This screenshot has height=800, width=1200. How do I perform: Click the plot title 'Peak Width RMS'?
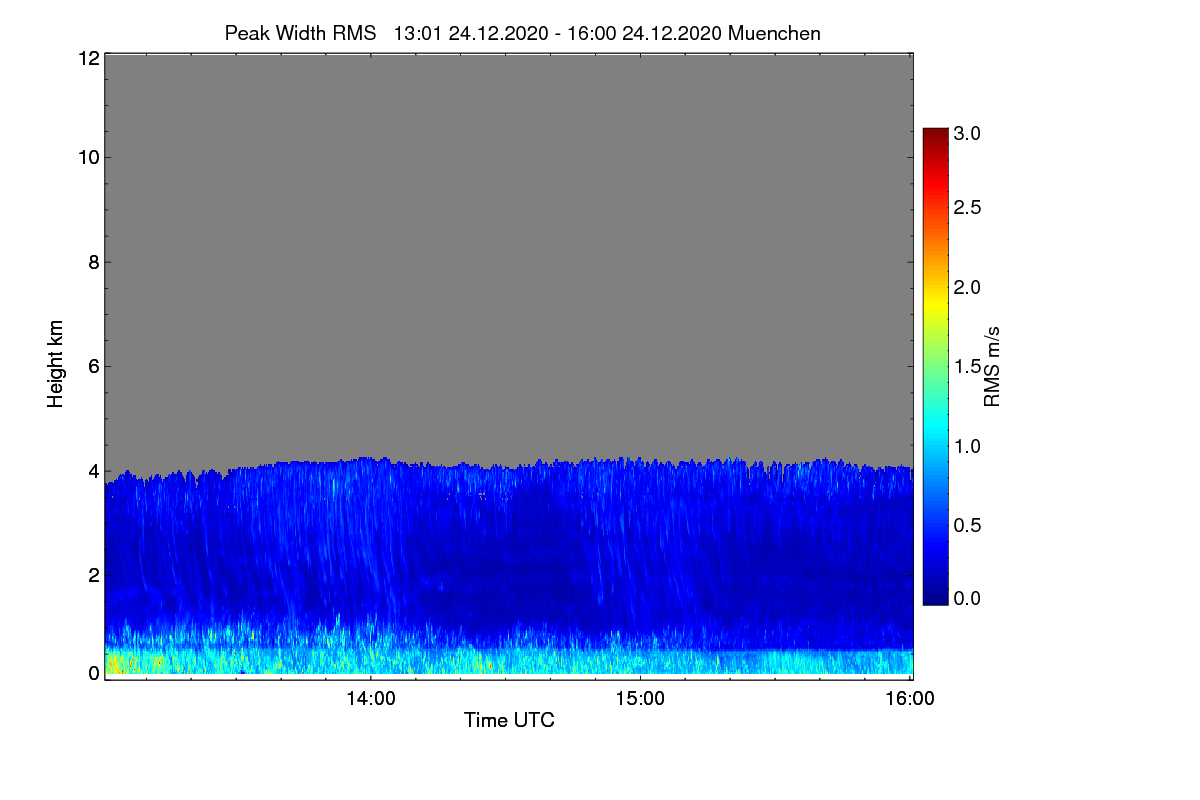[x=300, y=33]
